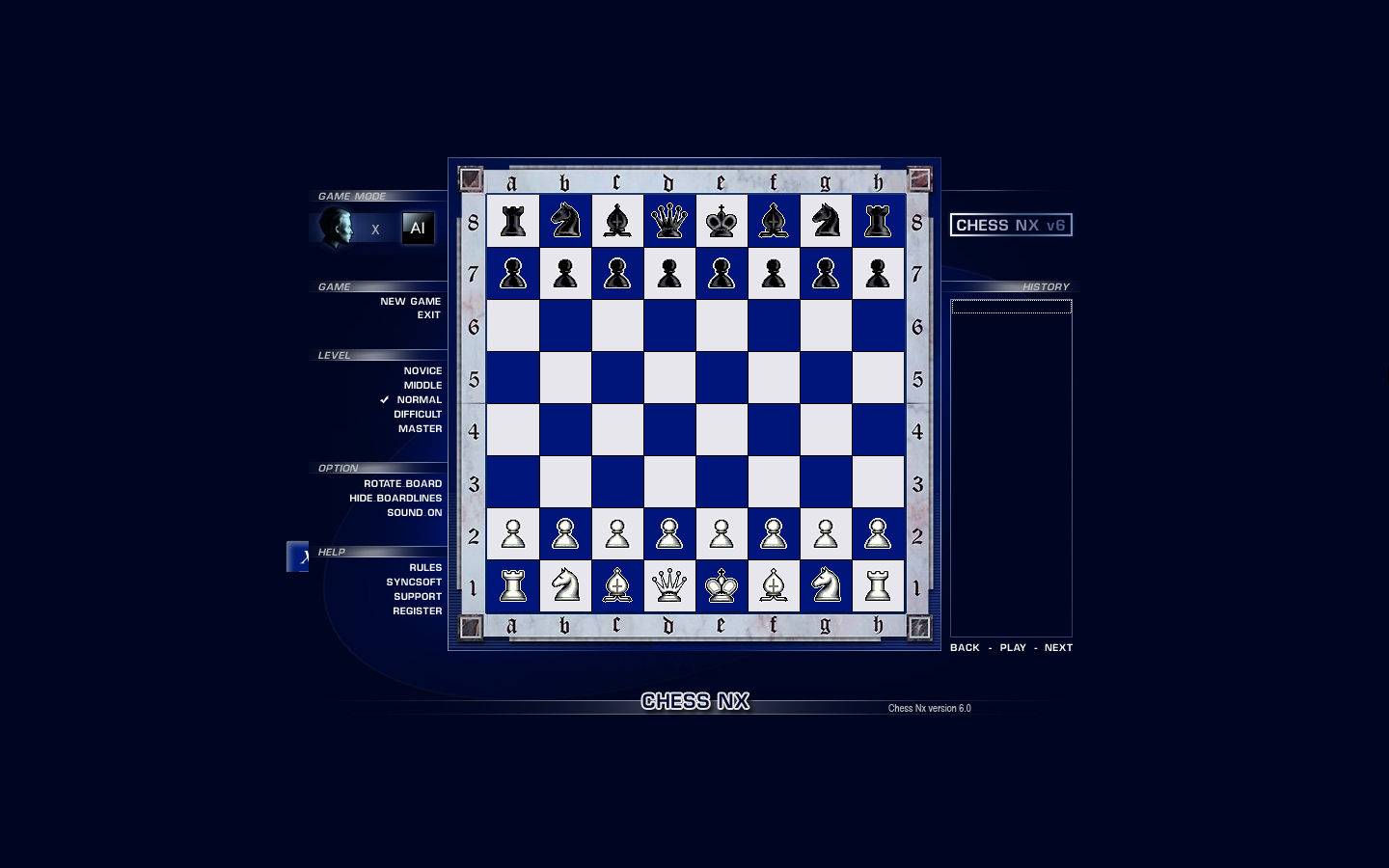Set difficulty level to Master
The width and height of the screenshot is (1389, 868).
coord(420,428)
